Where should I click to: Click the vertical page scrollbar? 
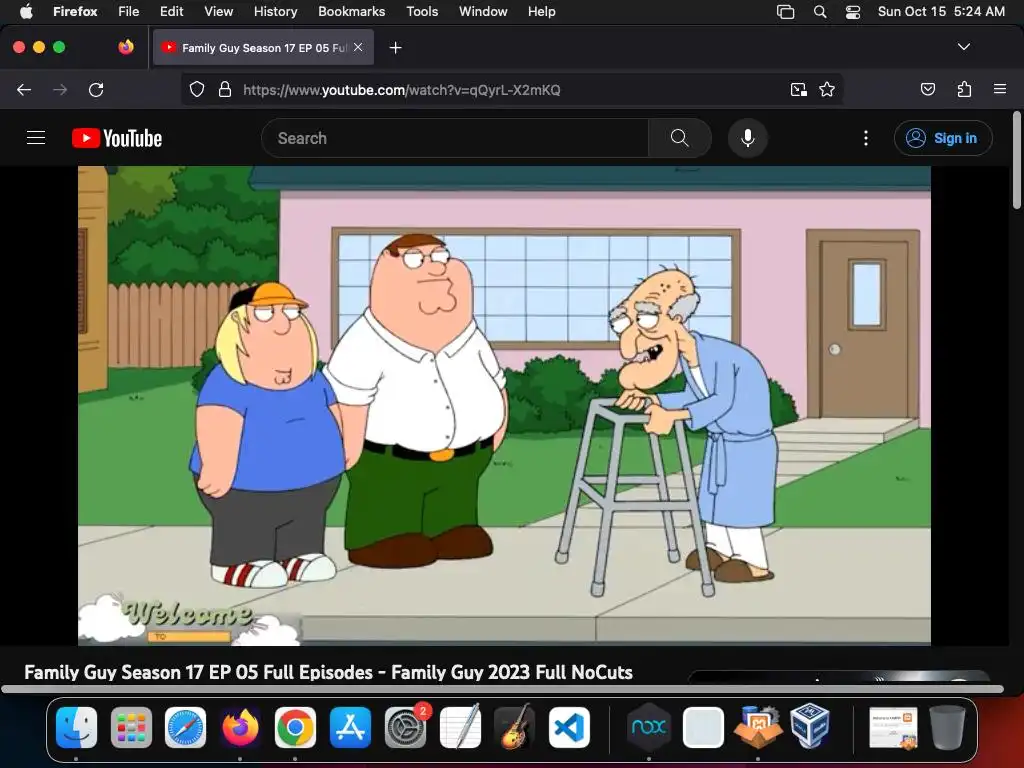pyautogui.click(x=1017, y=161)
